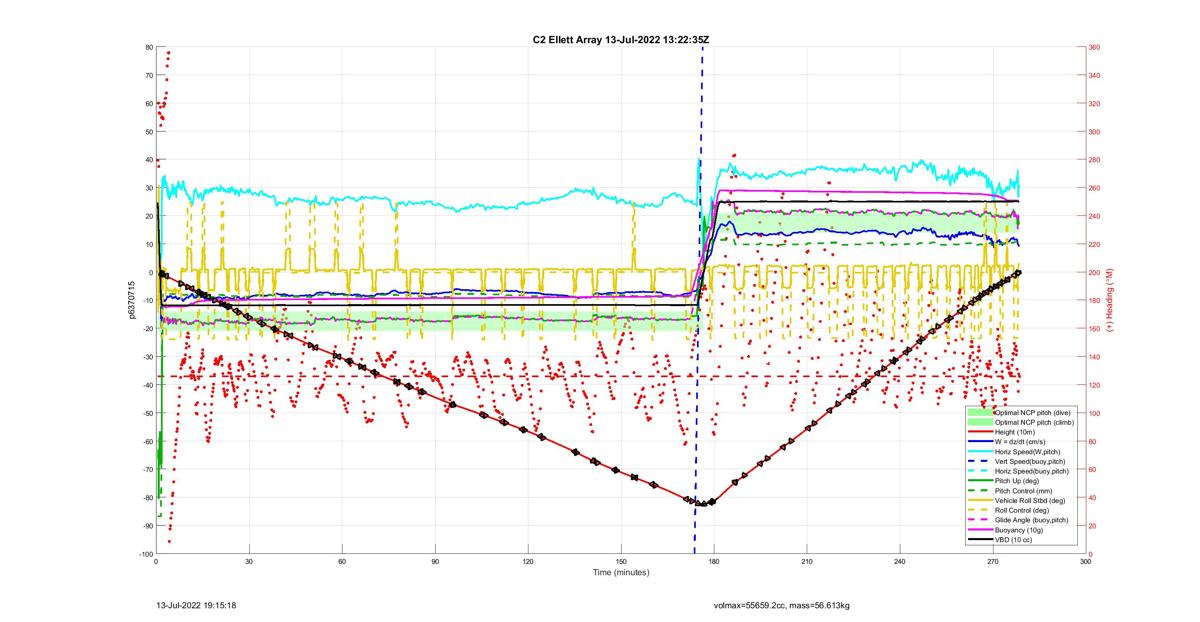1200x622 pixels.
Task: Click heading axis tick label '360'
Action: [x=1095, y=47]
